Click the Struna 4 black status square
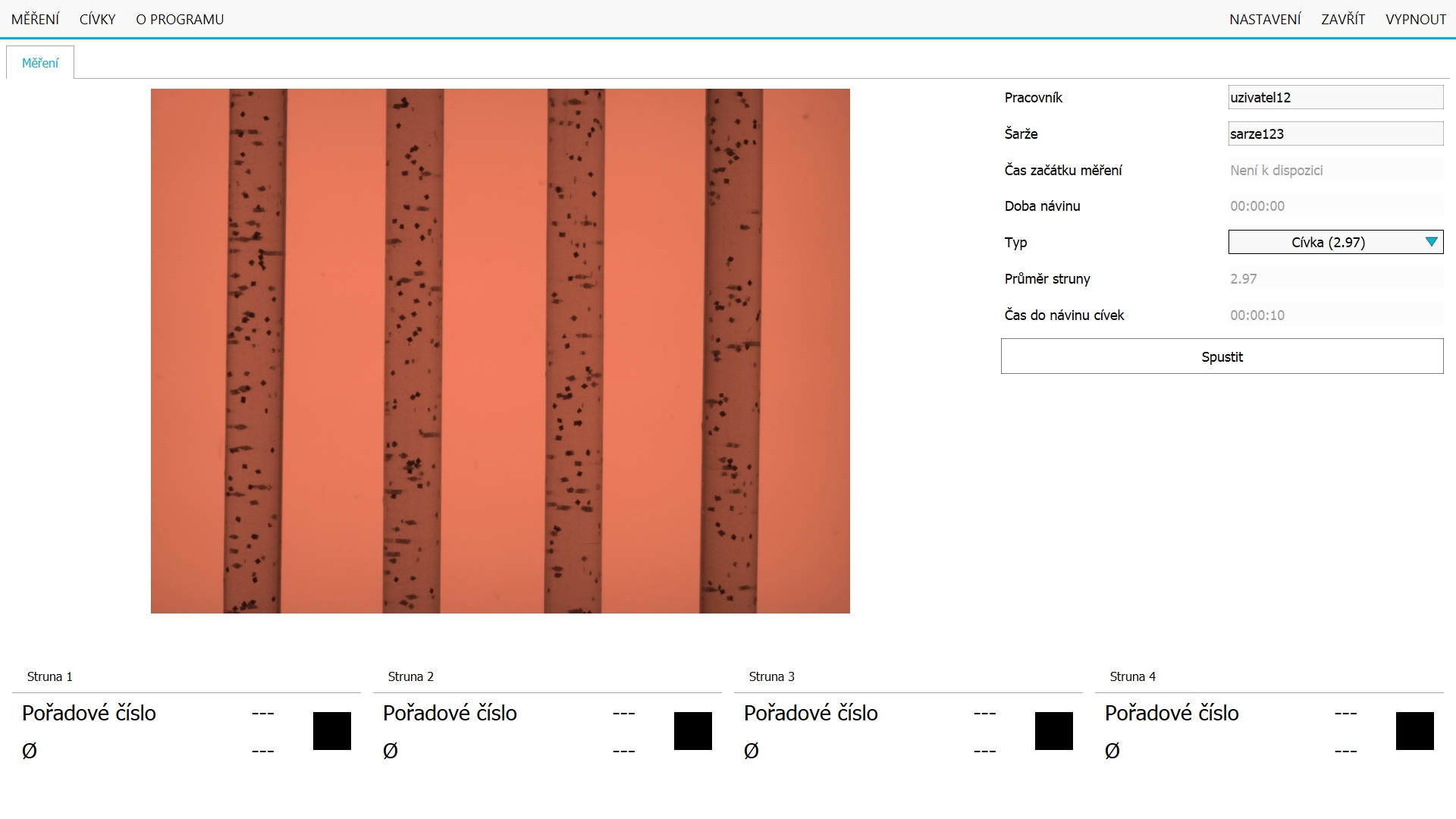Viewport: 1456px width, 819px height. pyautogui.click(x=1415, y=731)
